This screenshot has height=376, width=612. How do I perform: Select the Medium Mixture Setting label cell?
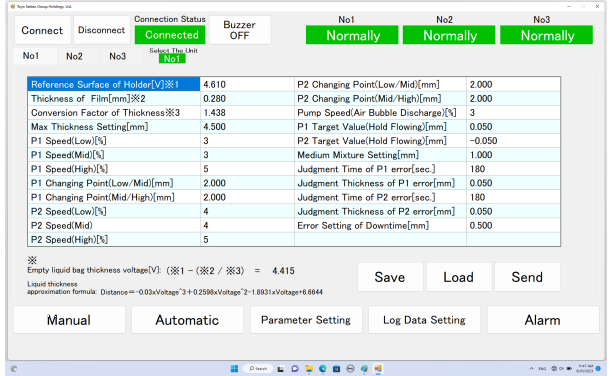coord(380,155)
